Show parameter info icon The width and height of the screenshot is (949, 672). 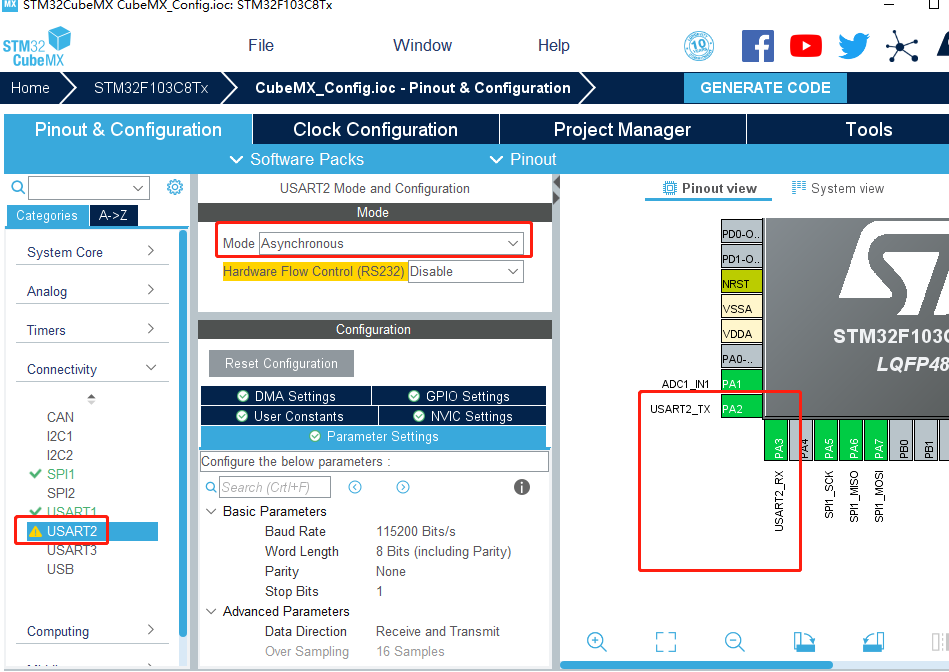click(522, 487)
